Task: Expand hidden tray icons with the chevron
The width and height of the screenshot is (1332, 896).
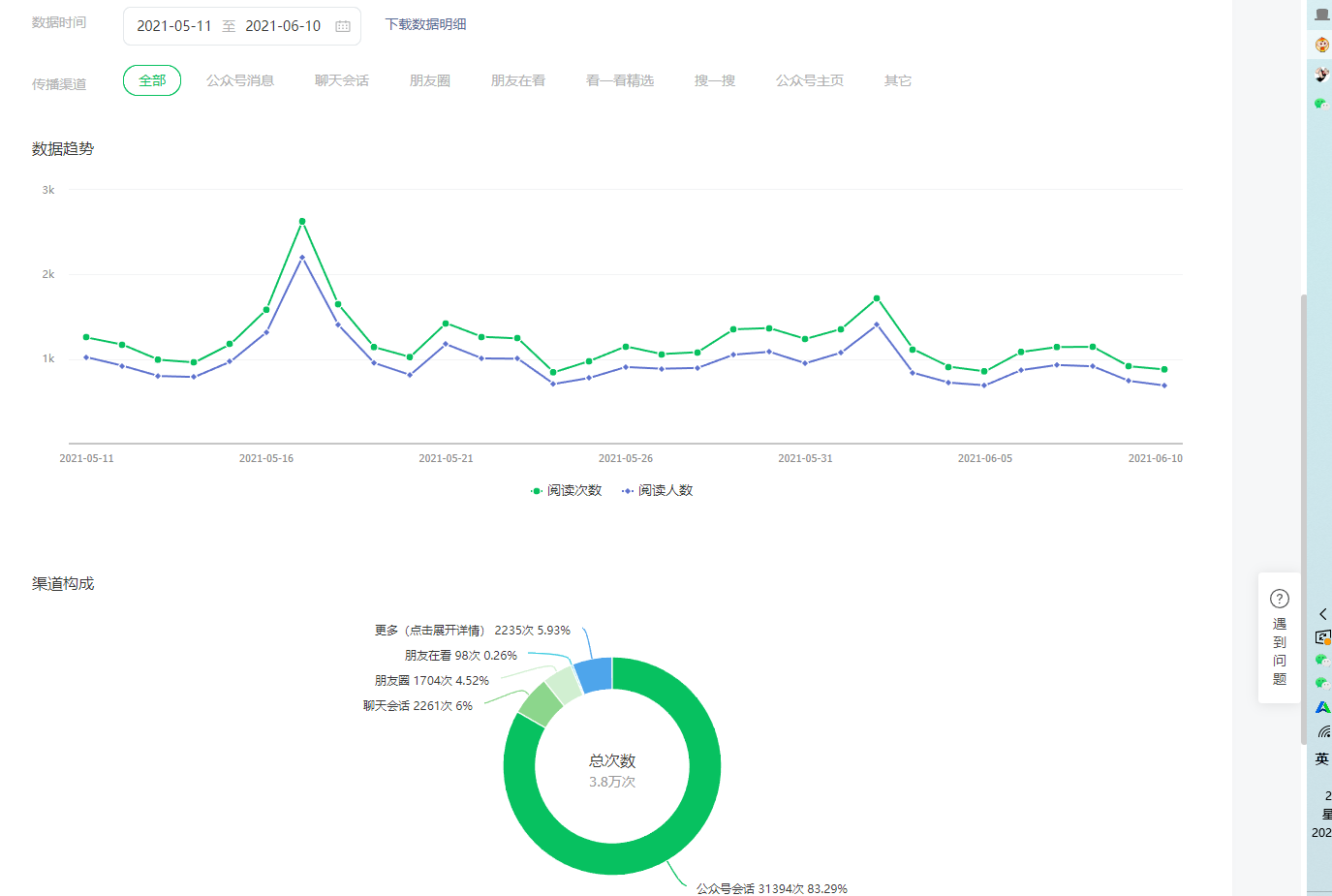Action: click(1322, 614)
